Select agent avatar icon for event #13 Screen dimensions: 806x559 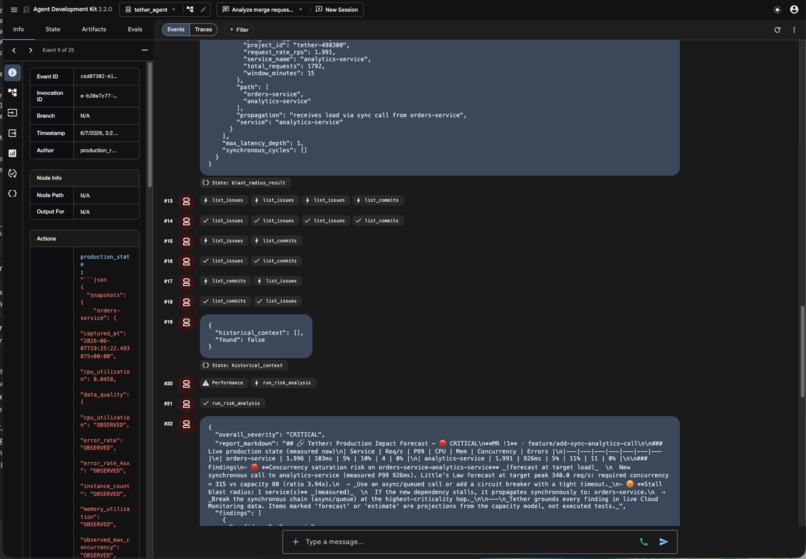pos(186,201)
